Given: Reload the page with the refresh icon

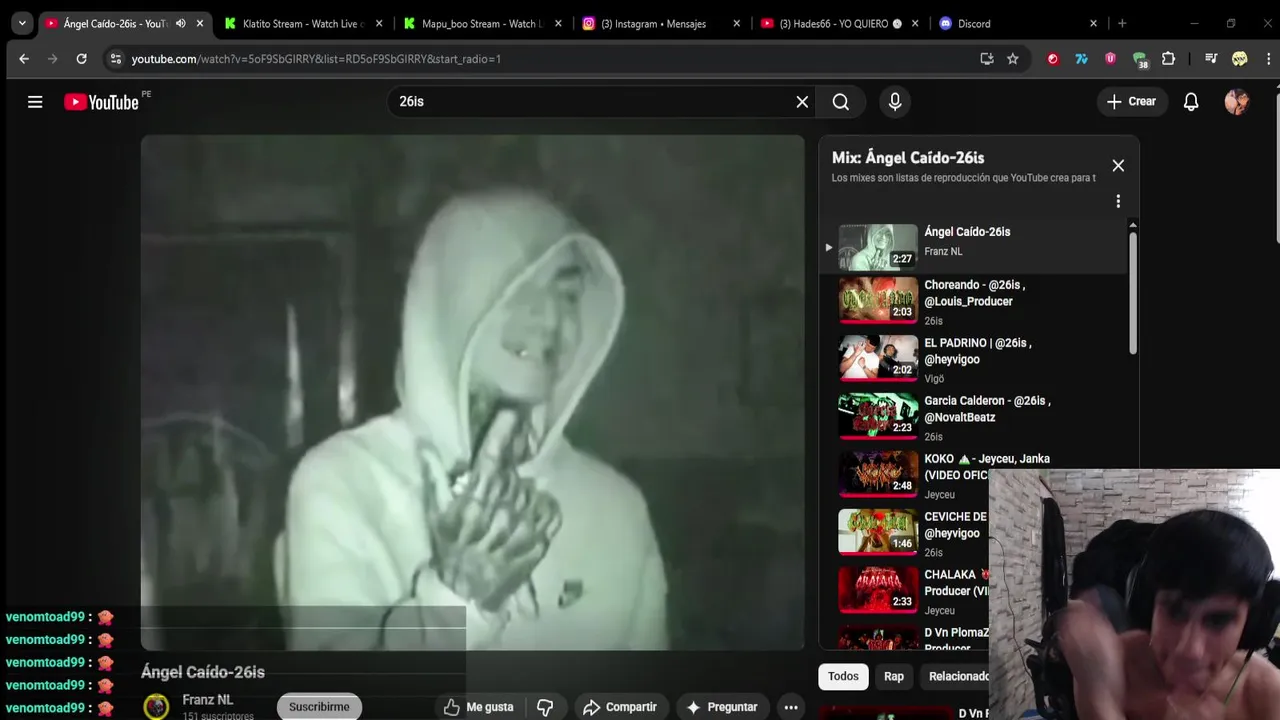Looking at the screenshot, I should coord(82,59).
